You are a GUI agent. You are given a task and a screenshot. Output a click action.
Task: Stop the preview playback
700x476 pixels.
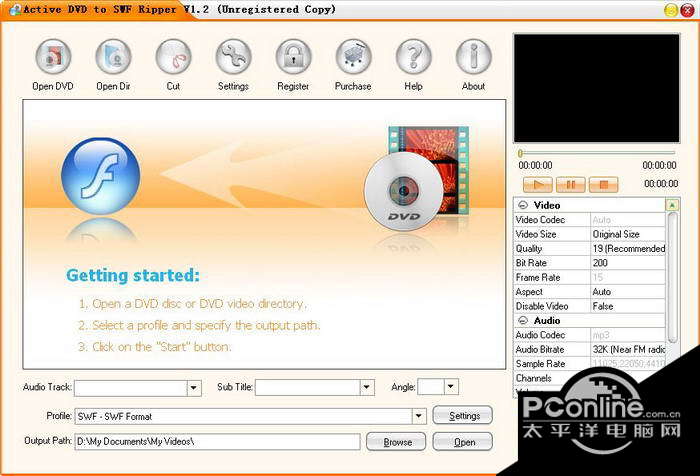[603, 184]
